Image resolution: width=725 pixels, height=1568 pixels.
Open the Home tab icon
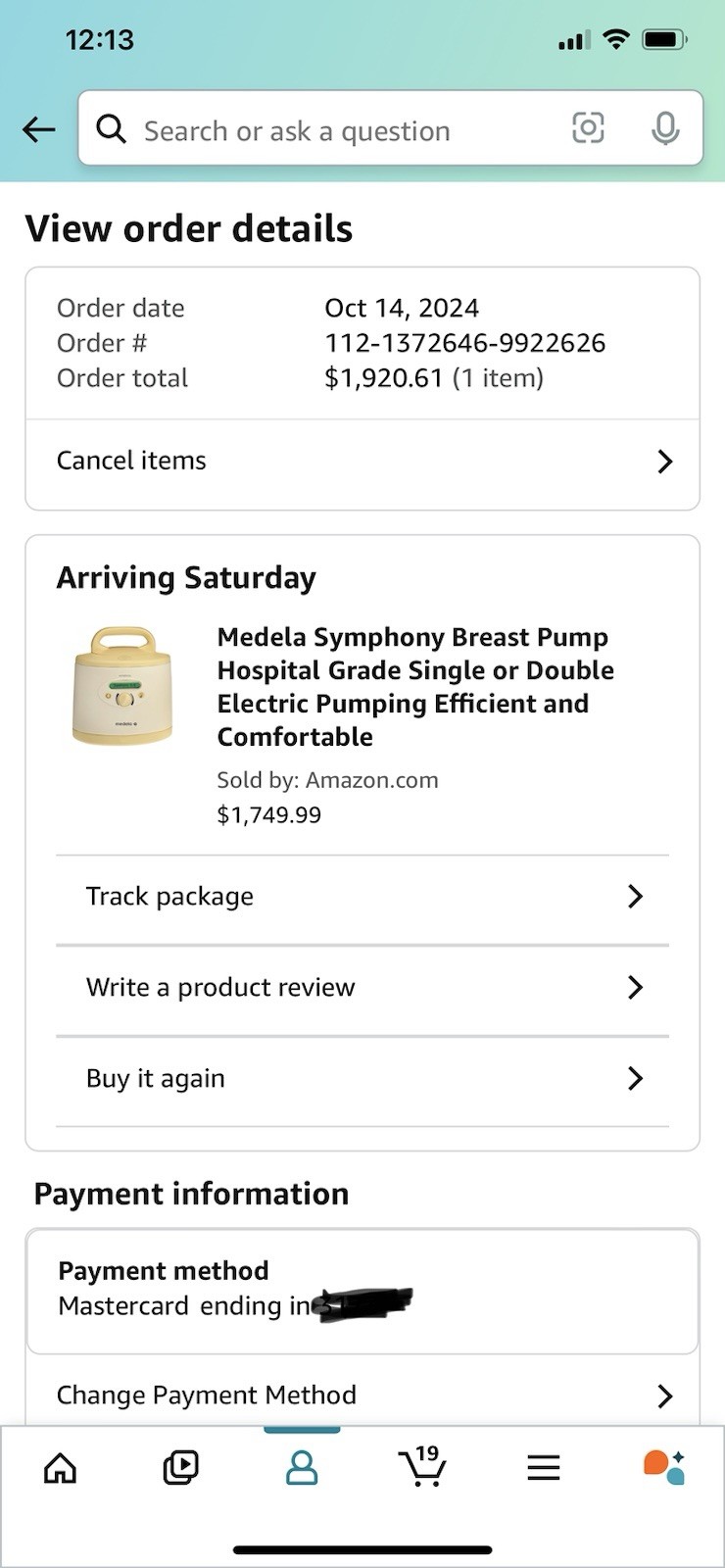tap(61, 1467)
